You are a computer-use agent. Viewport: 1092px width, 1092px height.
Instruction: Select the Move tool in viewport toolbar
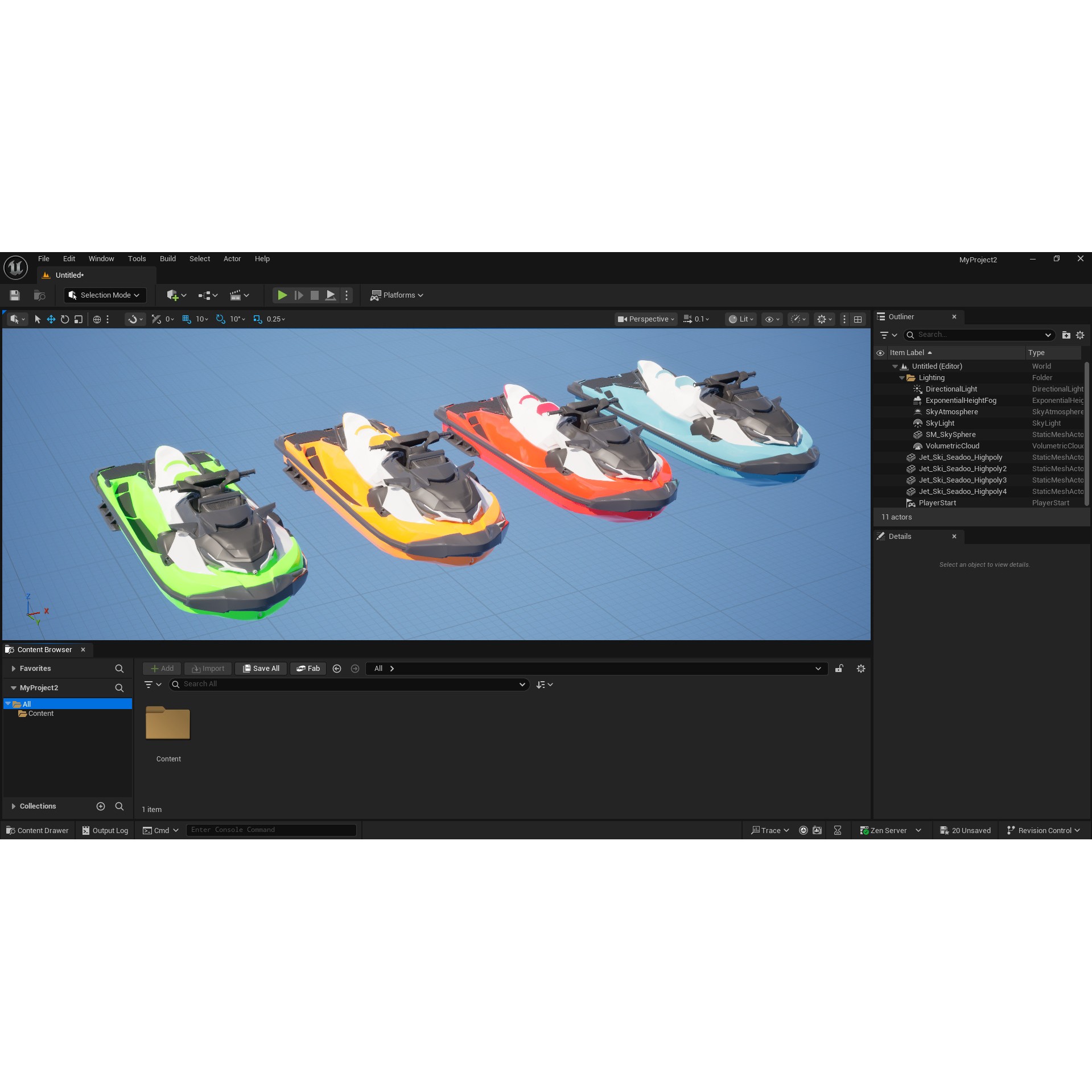[51, 319]
